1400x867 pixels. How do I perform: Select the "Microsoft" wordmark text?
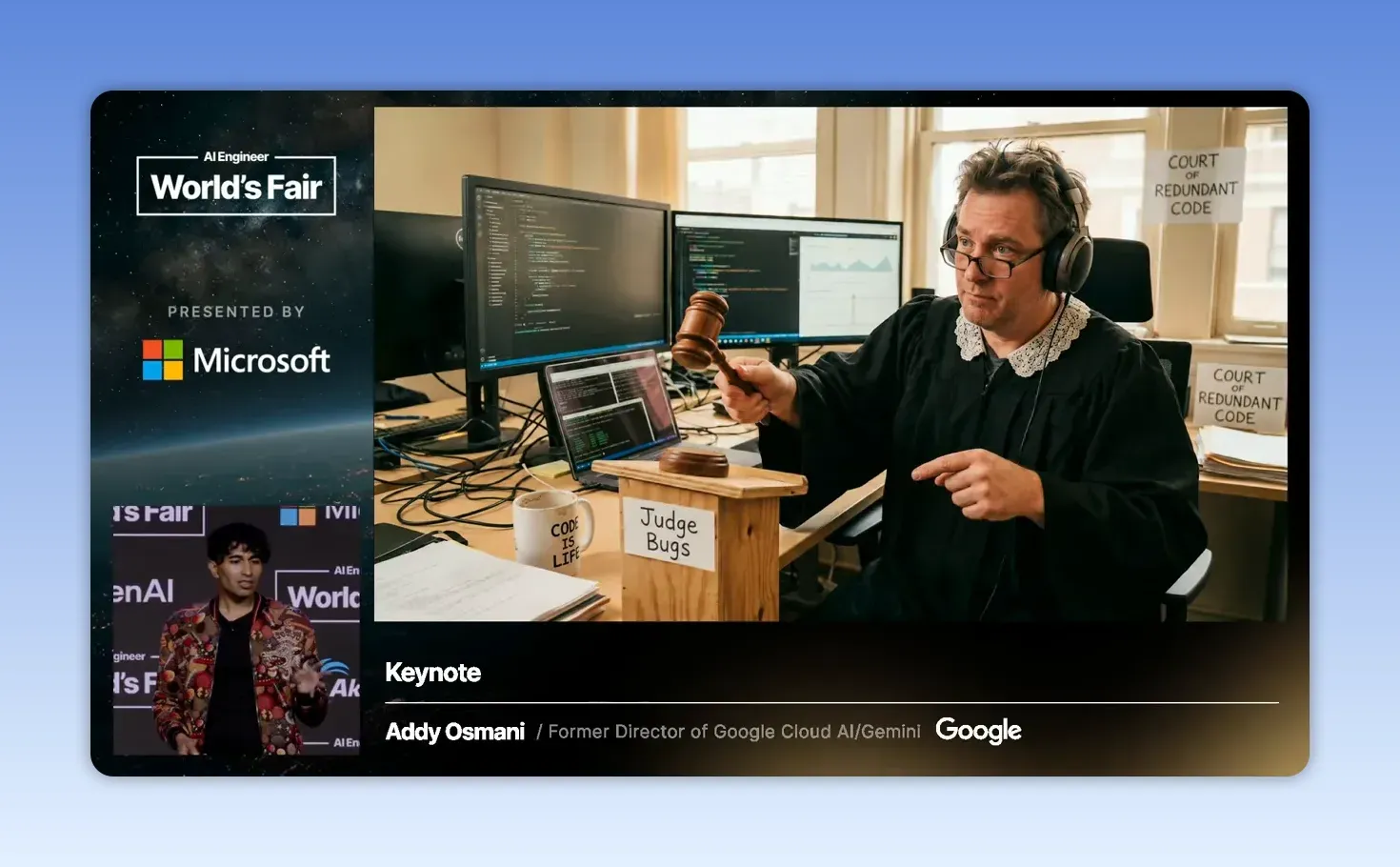[262, 360]
